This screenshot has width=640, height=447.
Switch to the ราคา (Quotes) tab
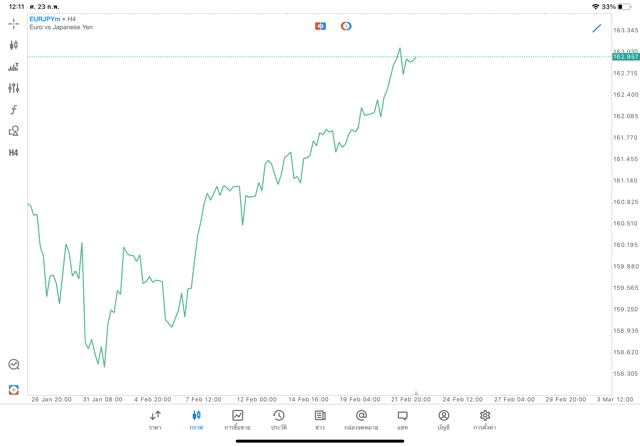pyautogui.click(x=155, y=419)
